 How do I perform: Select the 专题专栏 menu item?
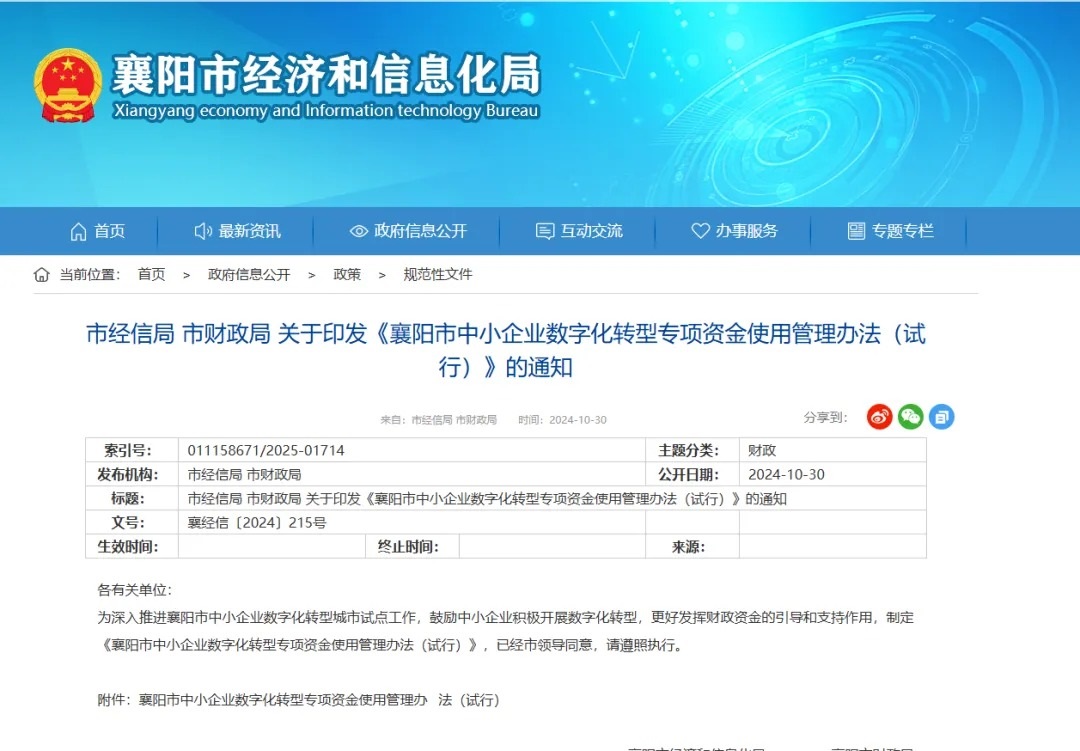point(902,231)
